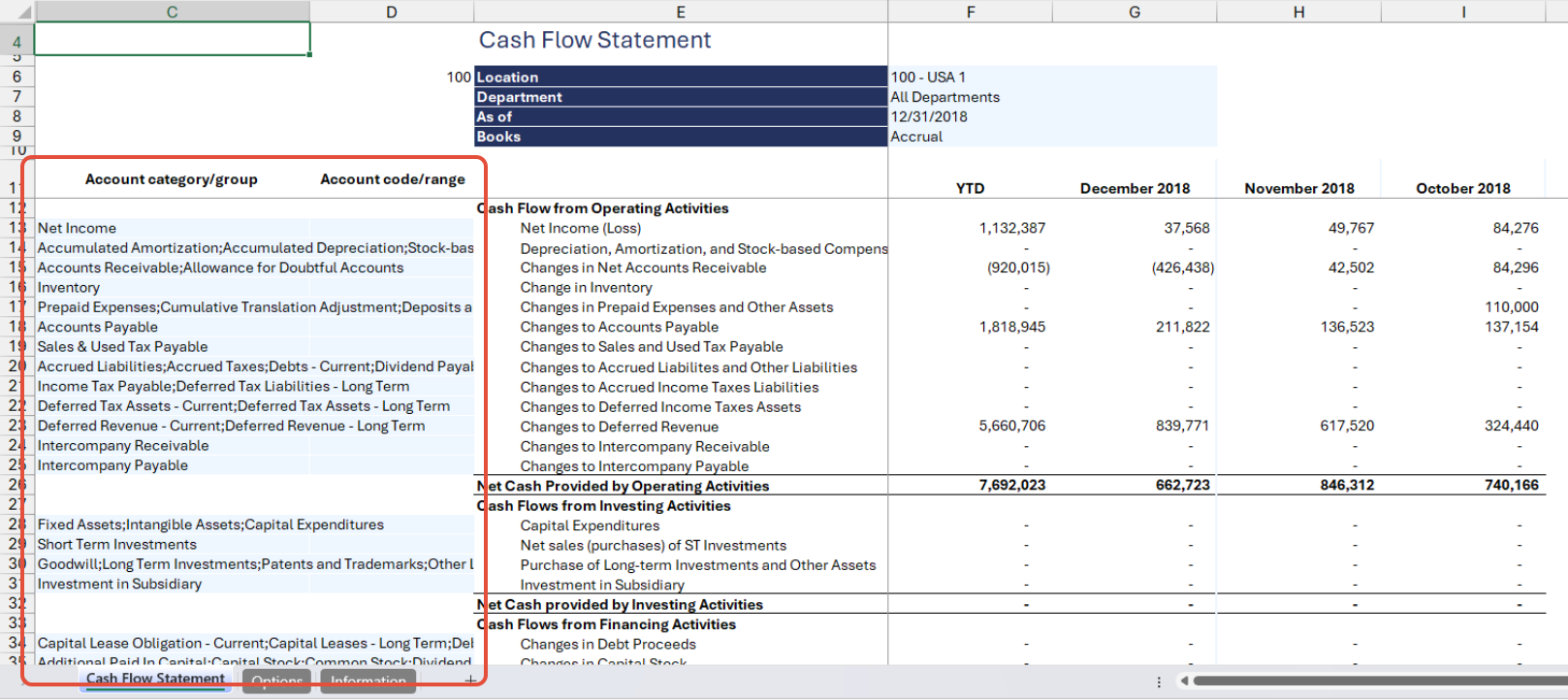Viewport: 1568px width, 700px height.
Task: Click the 7,692,023 net operating cash total
Action: [x=1012, y=485]
